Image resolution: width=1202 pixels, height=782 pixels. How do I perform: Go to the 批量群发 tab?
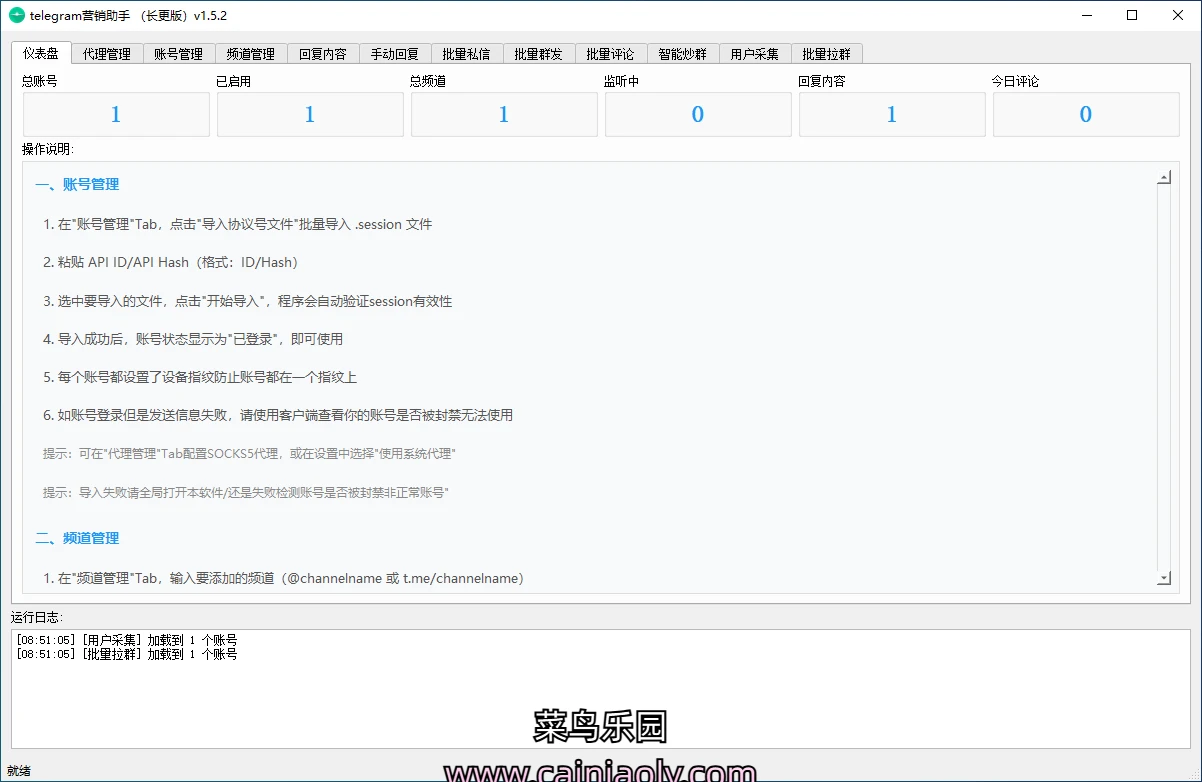tap(539, 54)
